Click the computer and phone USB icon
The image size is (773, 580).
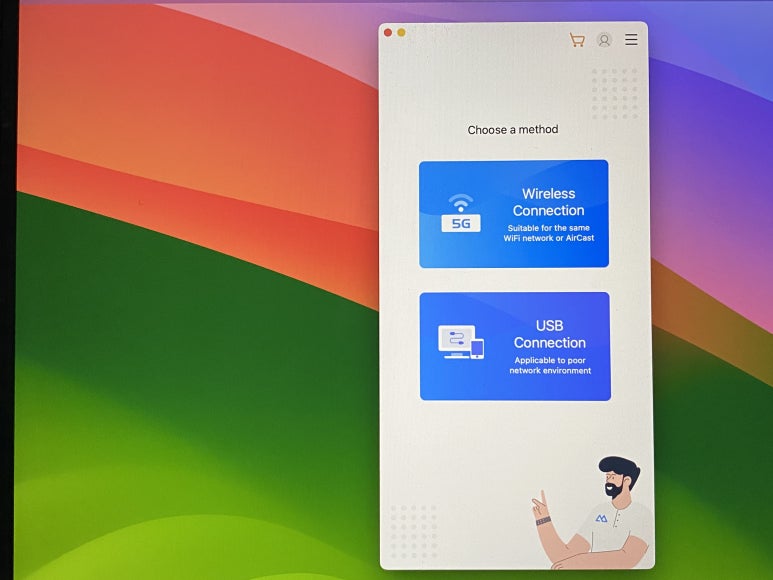[461, 342]
